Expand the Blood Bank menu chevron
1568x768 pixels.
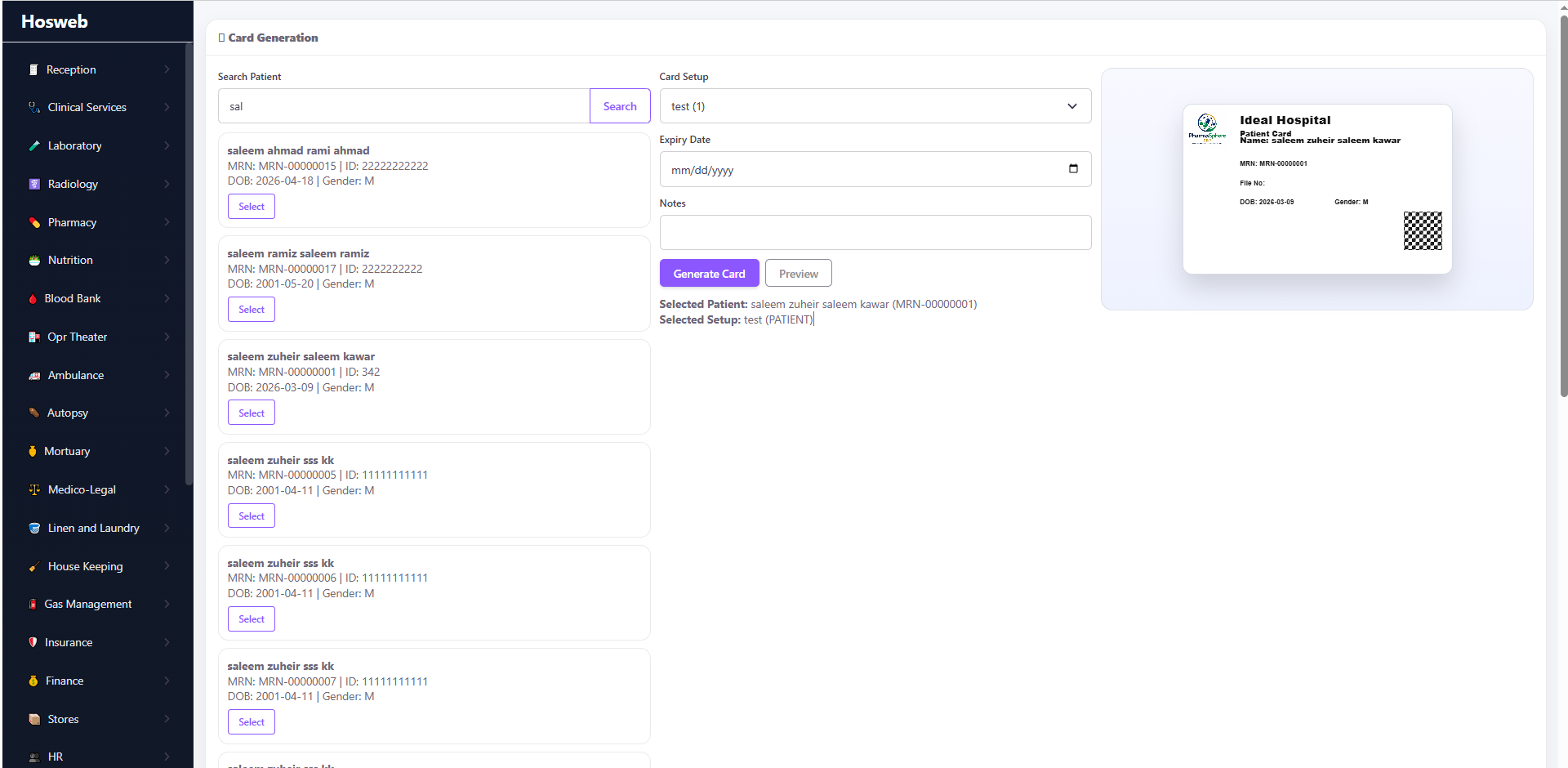(x=167, y=298)
